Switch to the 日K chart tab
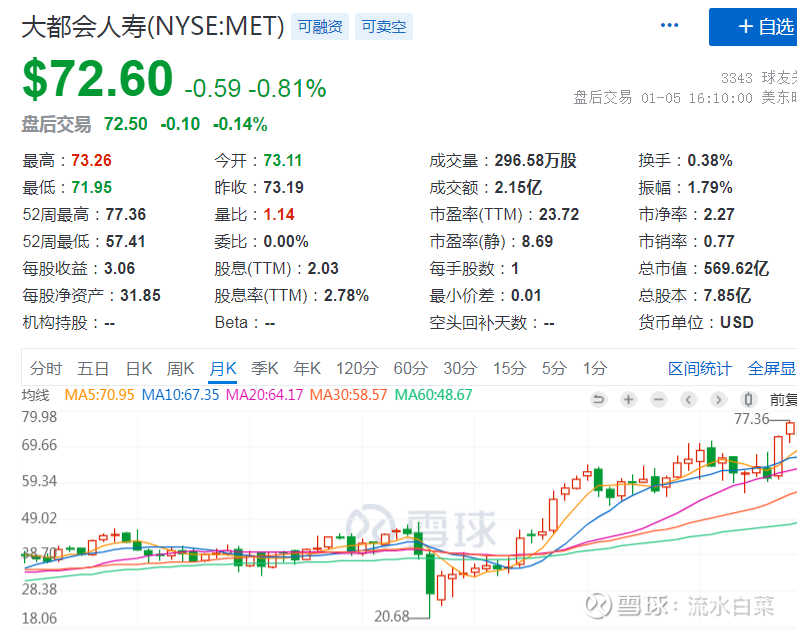The width and height of the screenshot is (797, 630). point(139,368)
